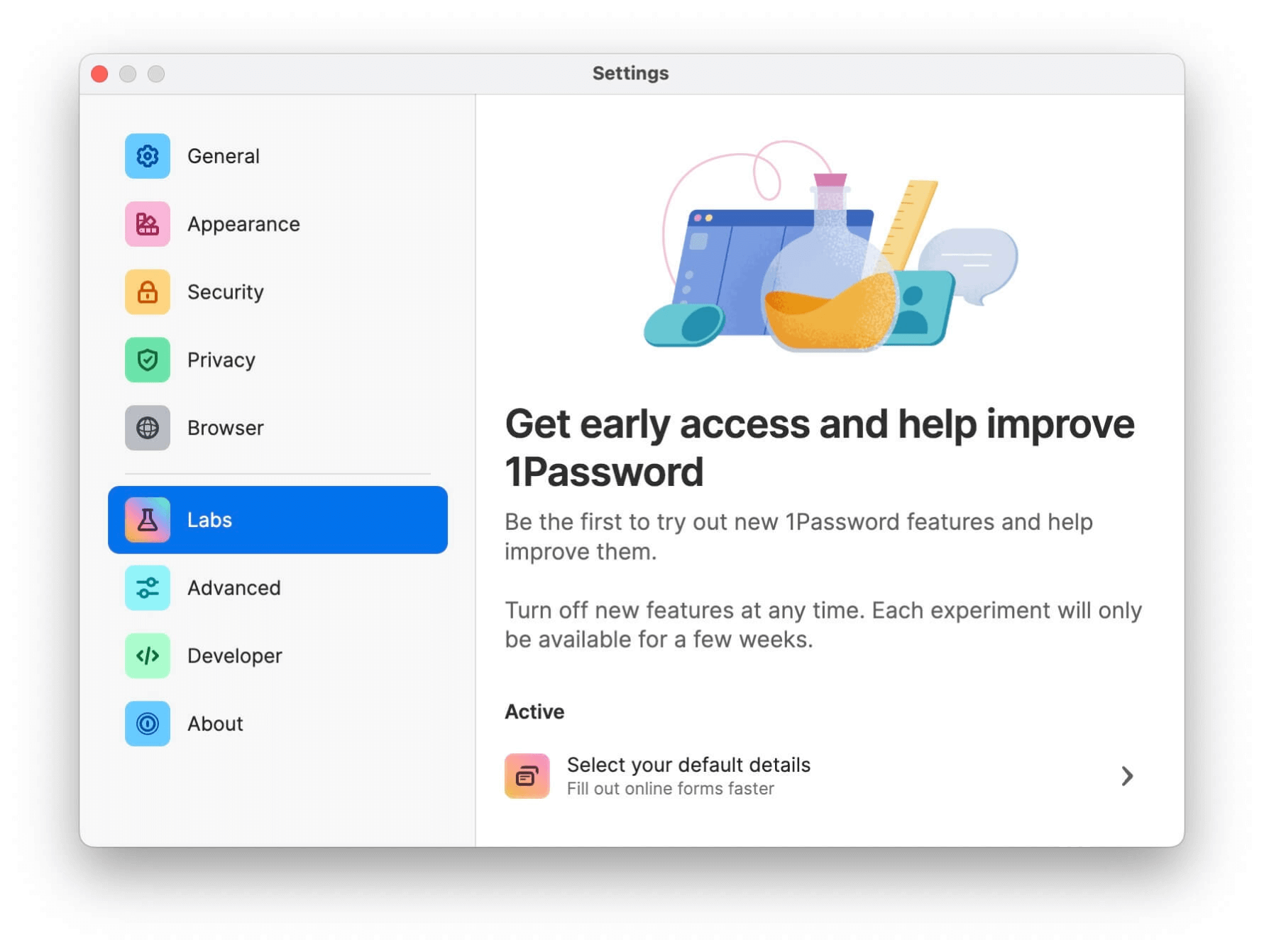Click the Fill out online forms faster text
Viewport: 1264px width, 952px height.
click(671, 788)
